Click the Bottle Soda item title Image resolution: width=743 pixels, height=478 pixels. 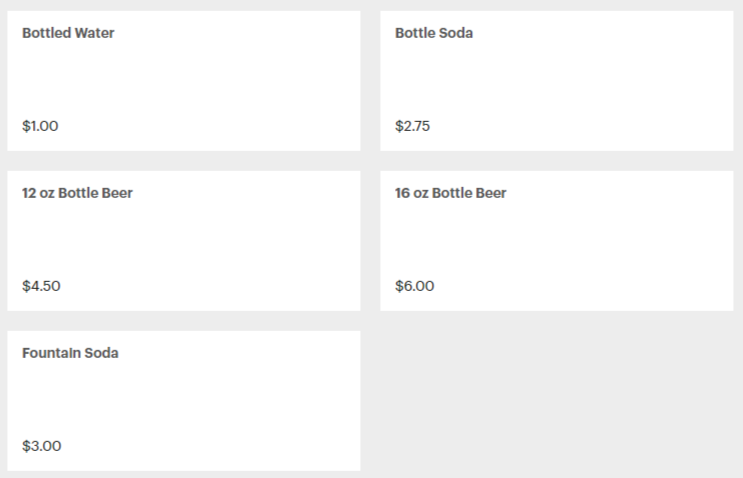pyautogui.click(x=434, y=33)
